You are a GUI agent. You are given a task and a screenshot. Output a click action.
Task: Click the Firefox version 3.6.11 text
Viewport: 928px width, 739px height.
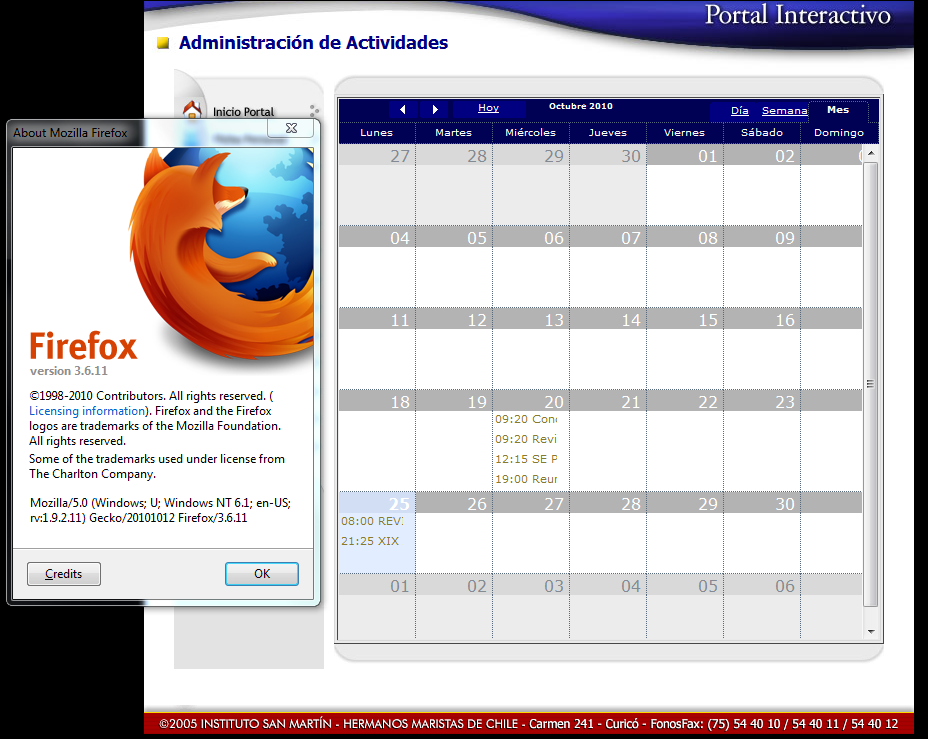[69, 371]
